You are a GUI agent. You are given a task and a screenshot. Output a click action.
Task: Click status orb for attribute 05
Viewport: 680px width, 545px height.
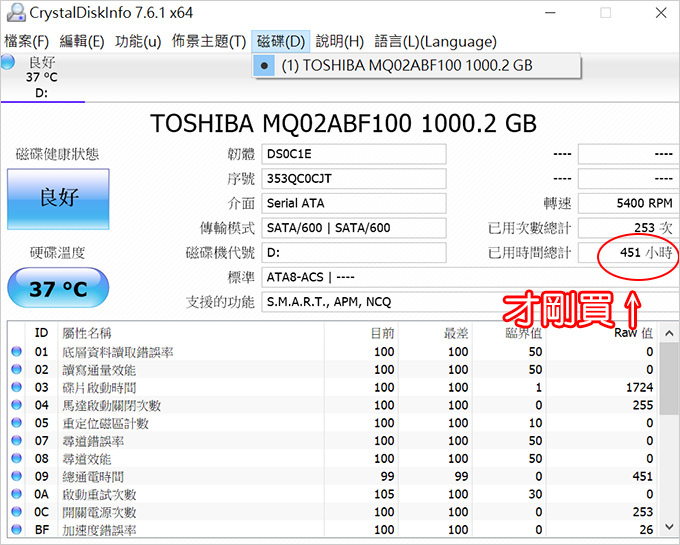[16, 423]
